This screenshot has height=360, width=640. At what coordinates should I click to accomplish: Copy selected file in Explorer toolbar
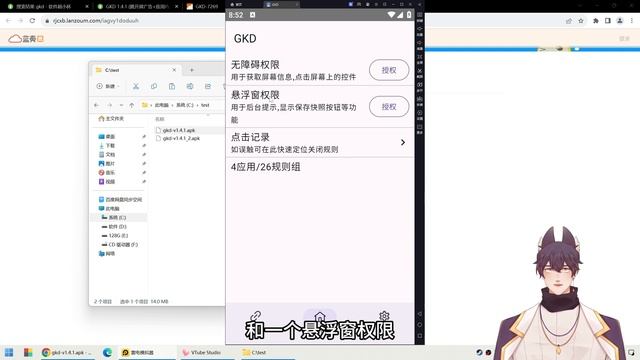[x=154, y=86]
